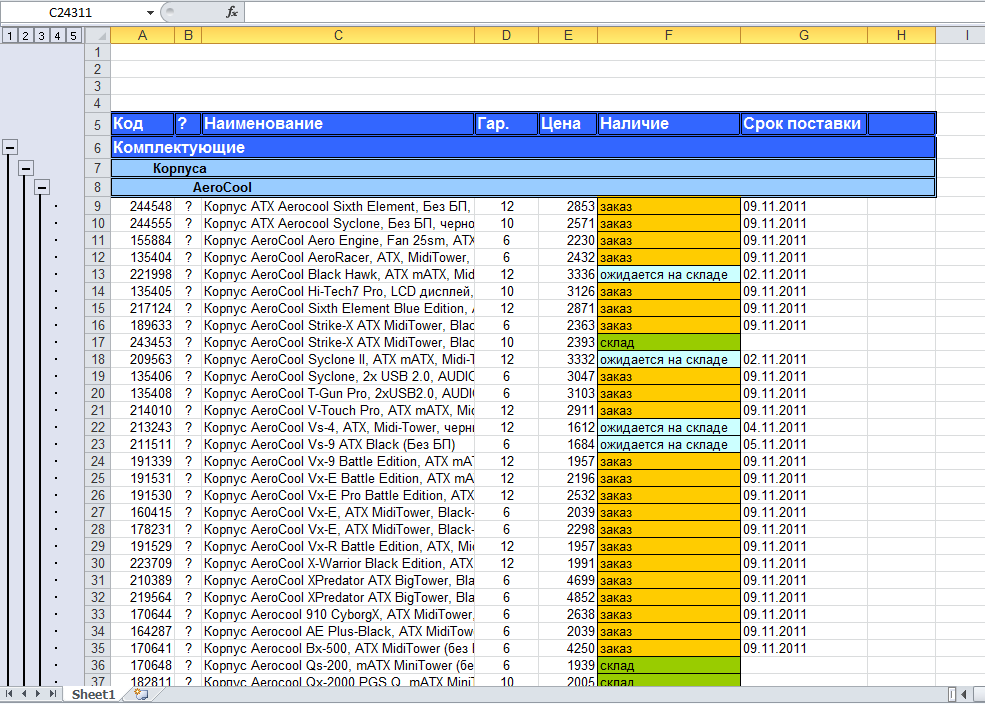Viewport: 985px width, 704px height.
Task: Click code cell 170648
Action: [143, 665]
